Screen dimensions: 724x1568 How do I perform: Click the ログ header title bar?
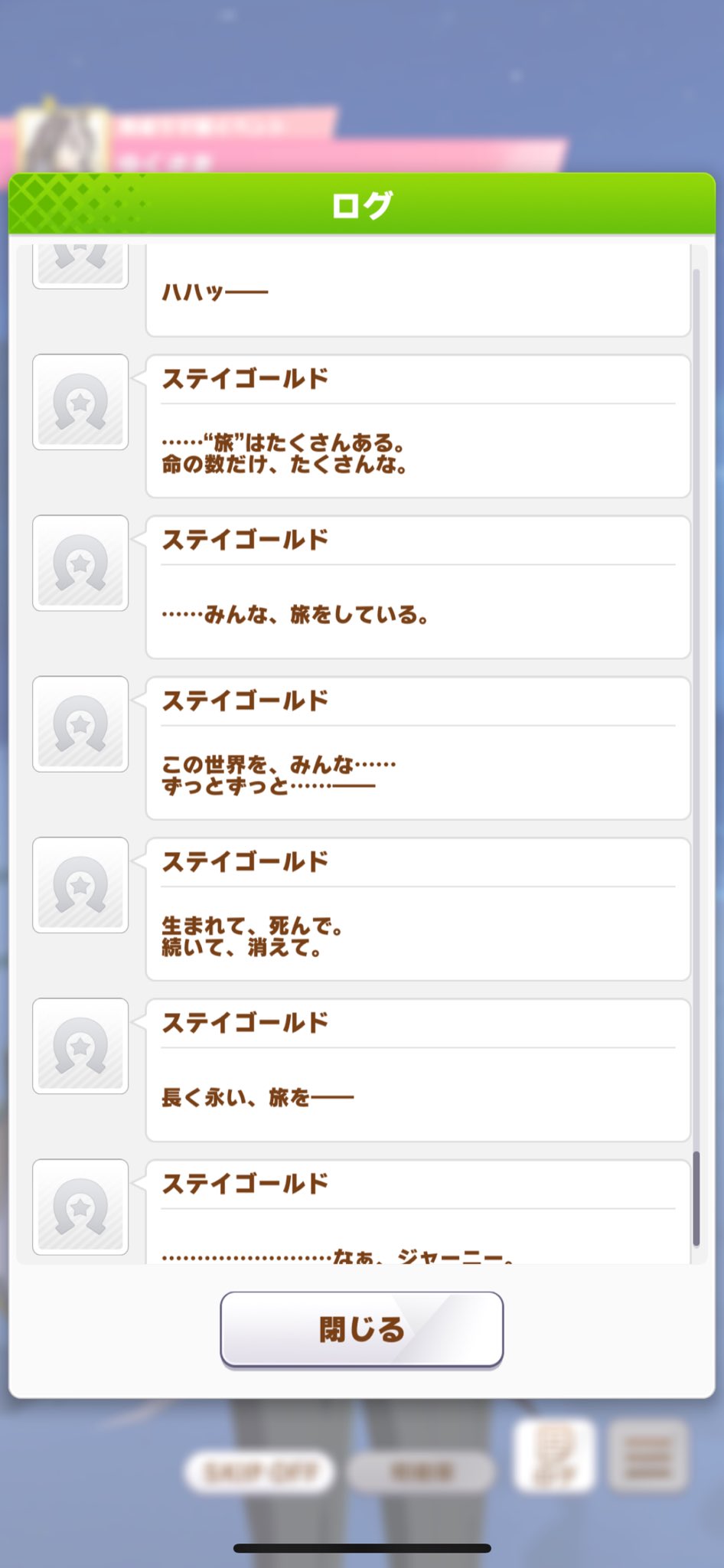[362, 204]
